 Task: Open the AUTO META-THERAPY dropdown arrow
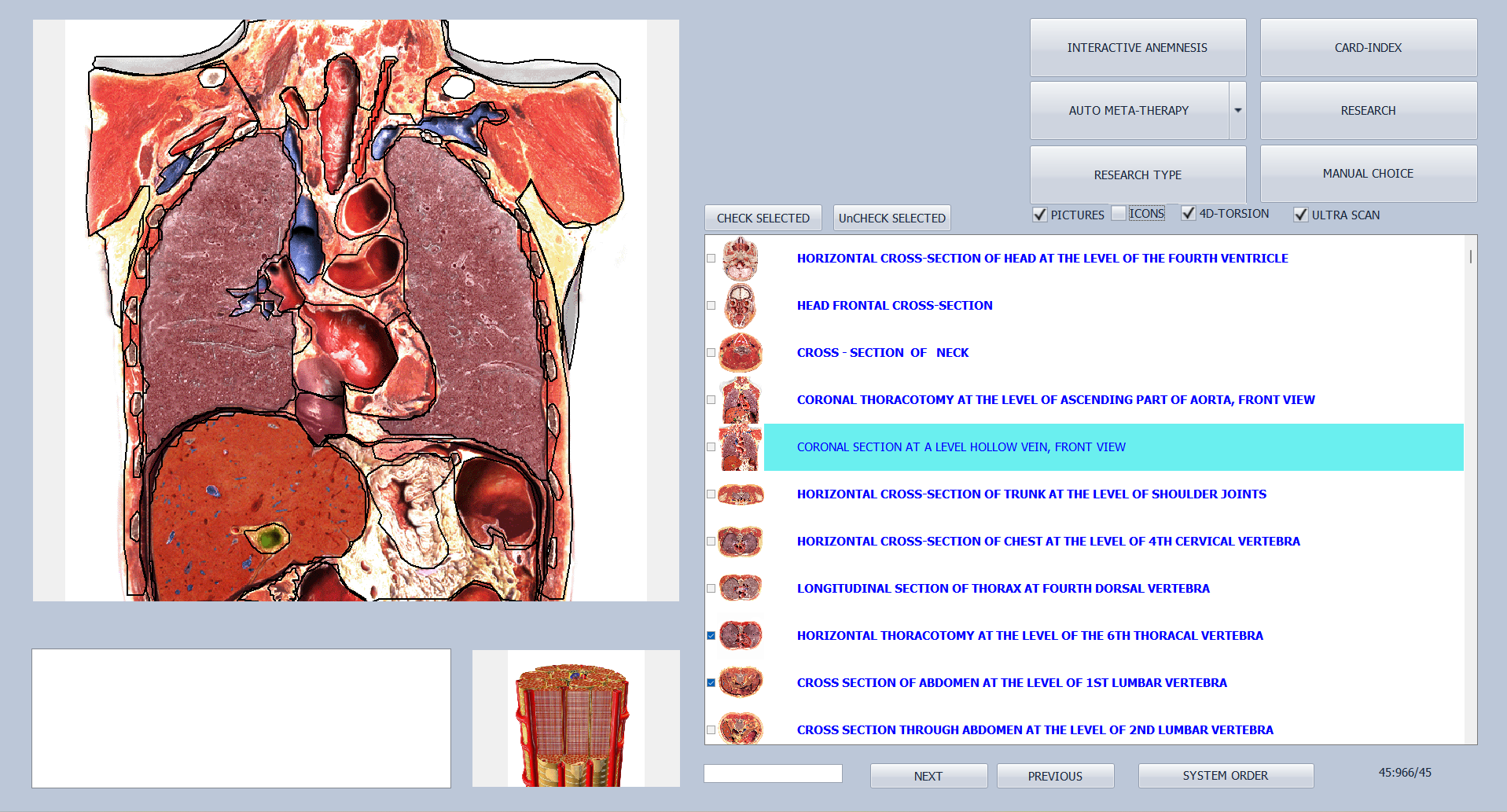point(1238,111)
